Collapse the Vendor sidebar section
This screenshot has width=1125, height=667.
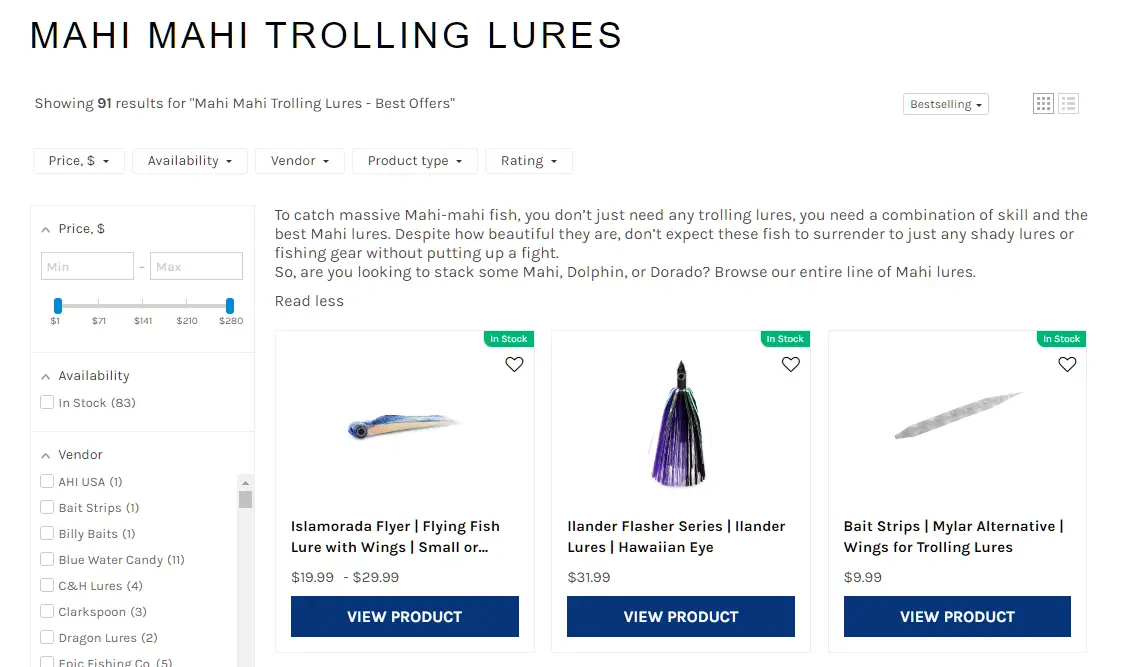(x=46, y=455)
